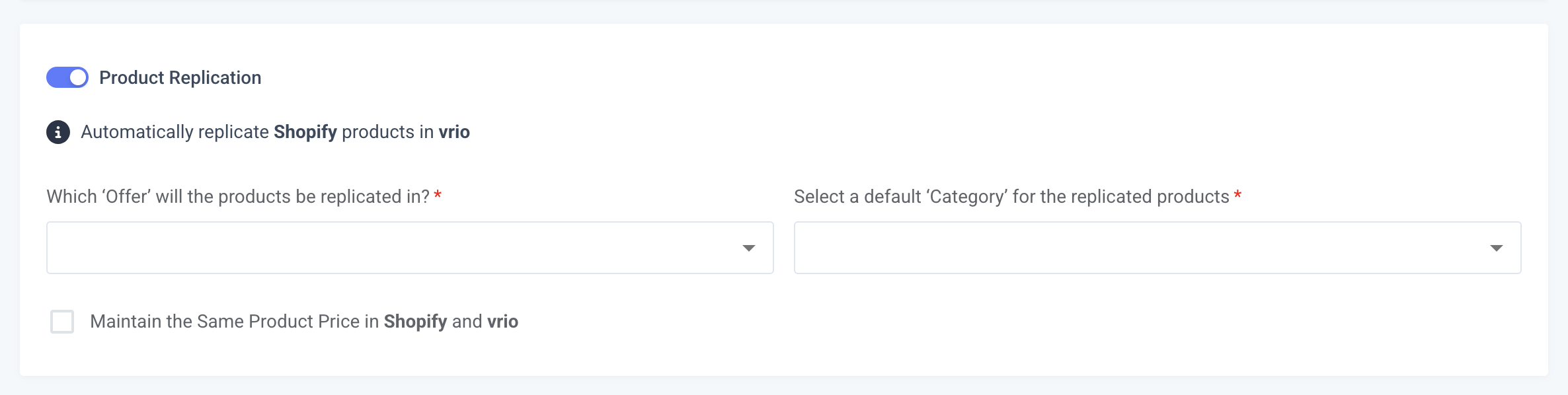
Task: Click bold 'Shopify' in the Automatically replicate line
Action: click(305, 132)
